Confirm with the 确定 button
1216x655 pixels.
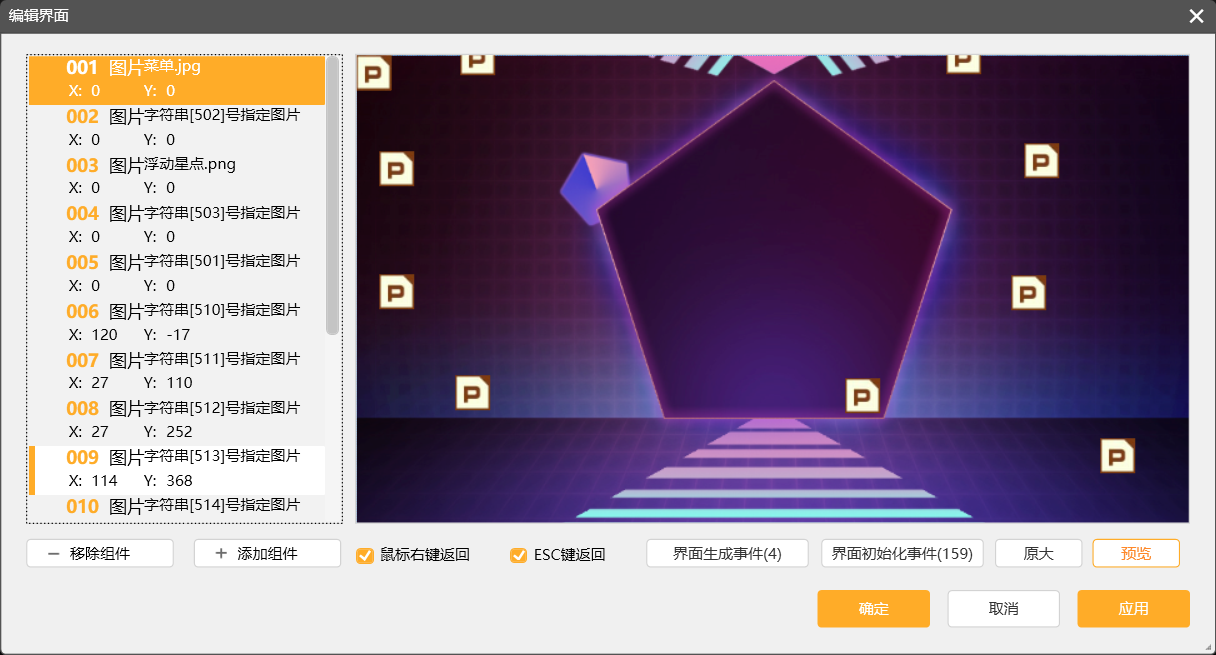tap(873, 609)
